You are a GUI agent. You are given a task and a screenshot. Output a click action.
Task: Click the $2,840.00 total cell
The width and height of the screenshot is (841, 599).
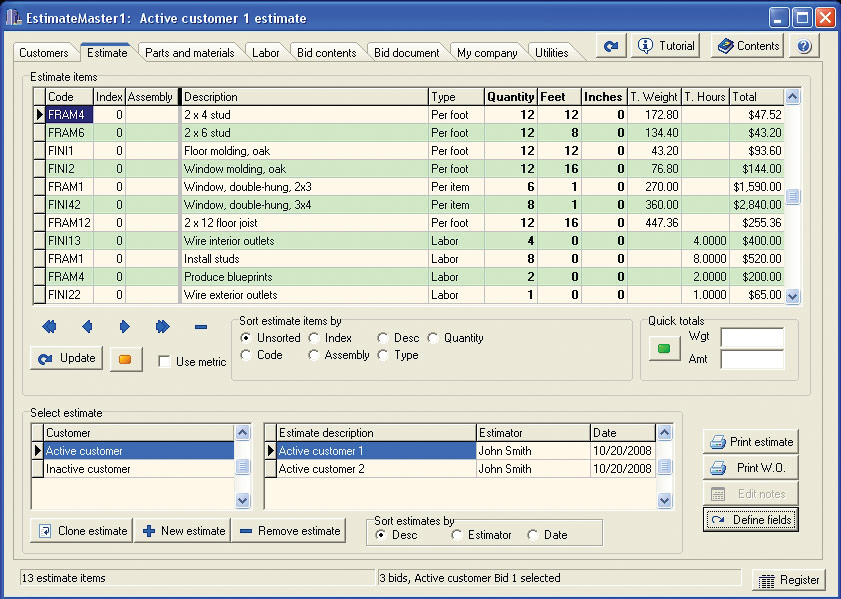757,205
